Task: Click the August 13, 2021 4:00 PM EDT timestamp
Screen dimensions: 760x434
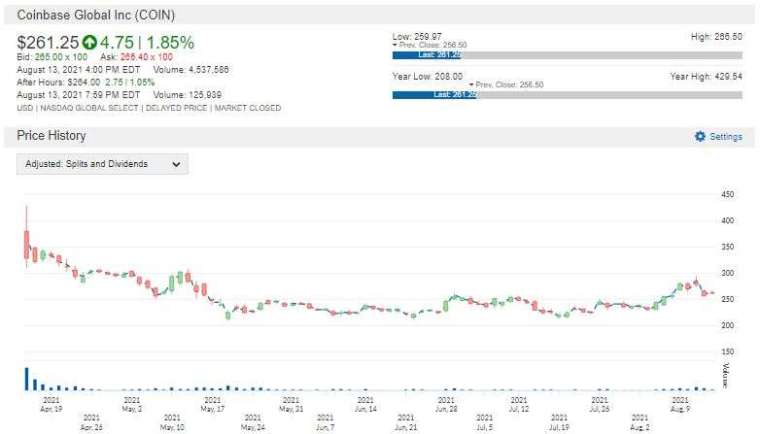Action: click(x=78, y=69)
